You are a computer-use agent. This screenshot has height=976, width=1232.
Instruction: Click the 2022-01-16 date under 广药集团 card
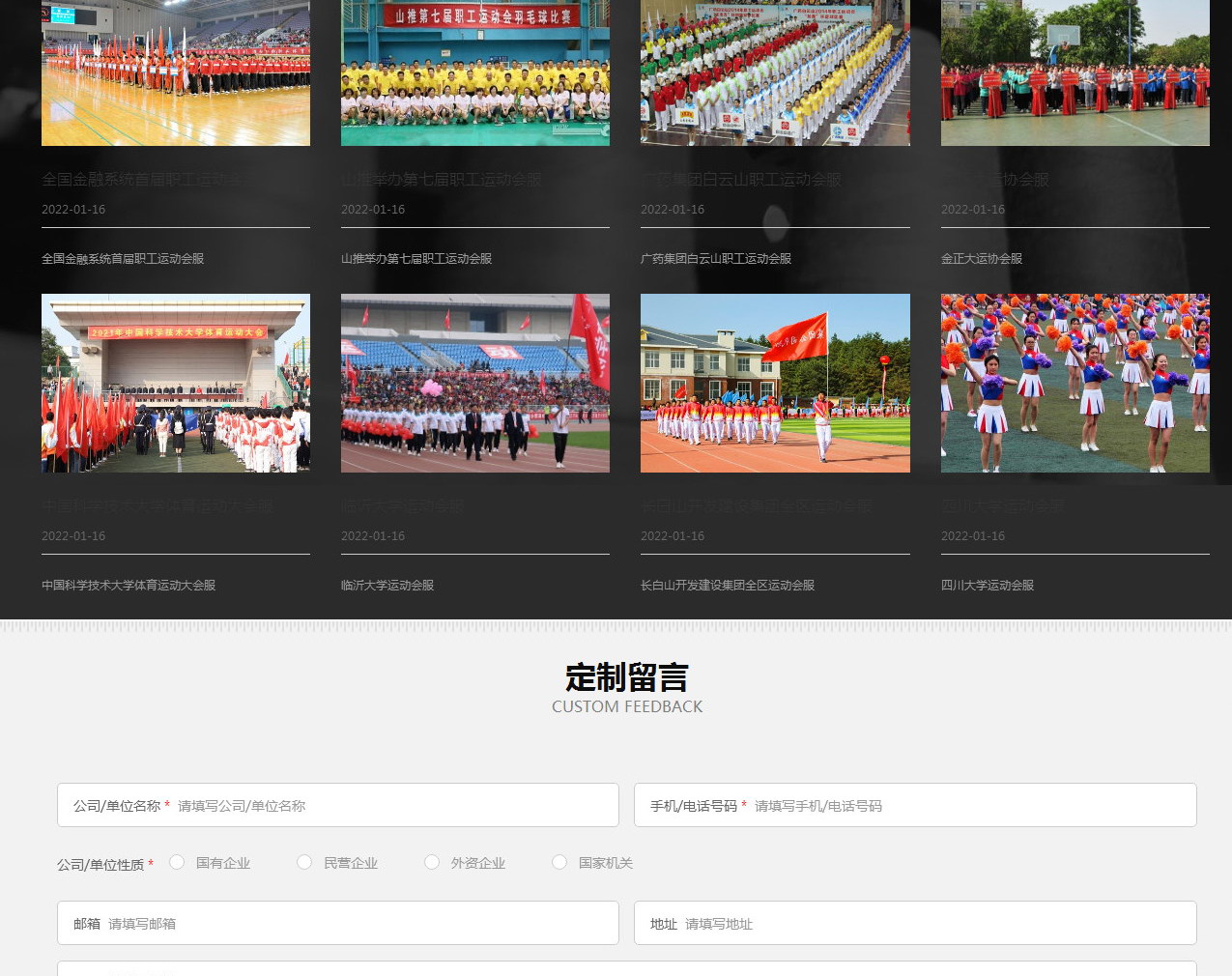673,210
